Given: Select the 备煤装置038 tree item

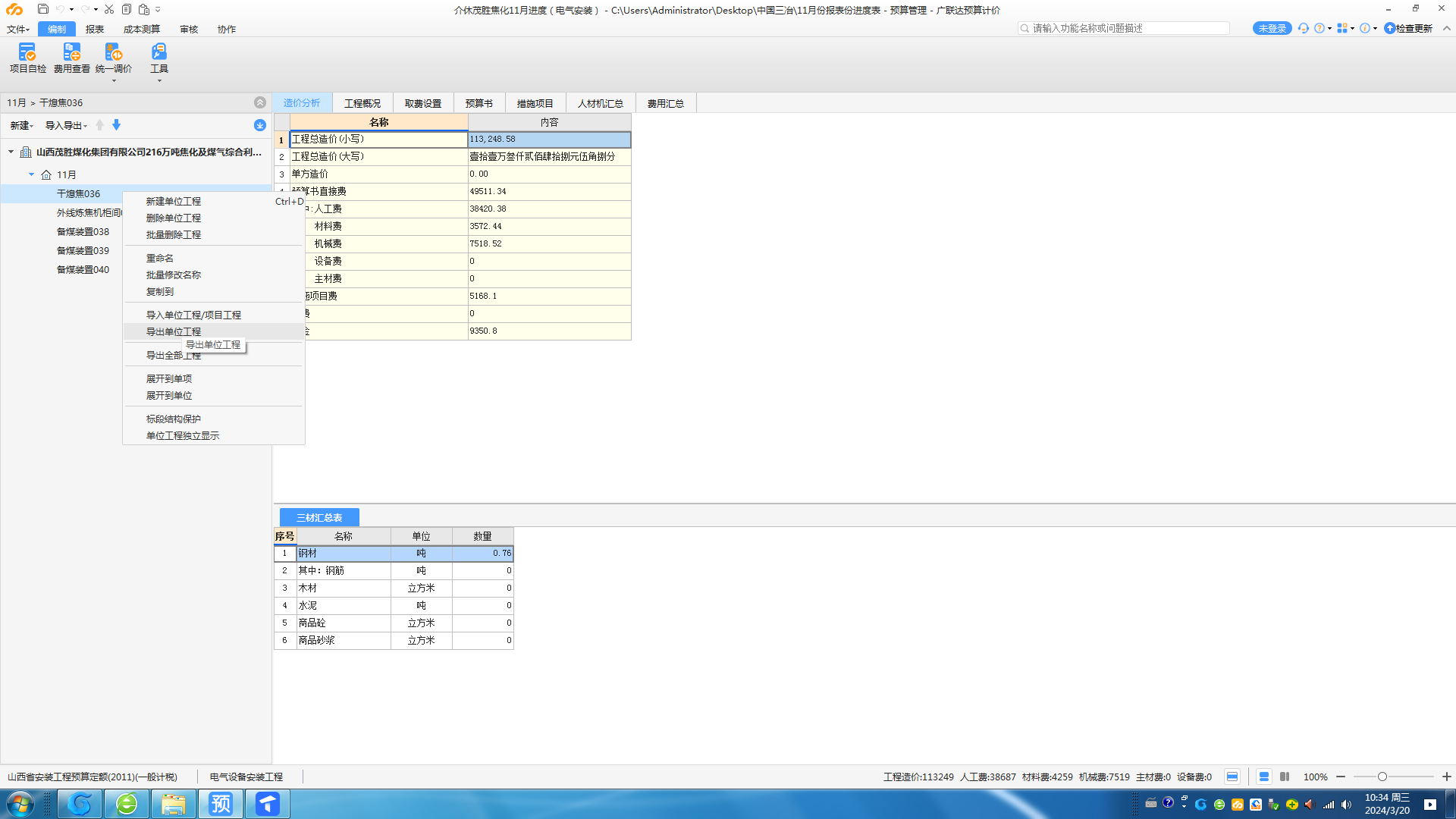Looking at the screenshot, I should tap(83, 231).
